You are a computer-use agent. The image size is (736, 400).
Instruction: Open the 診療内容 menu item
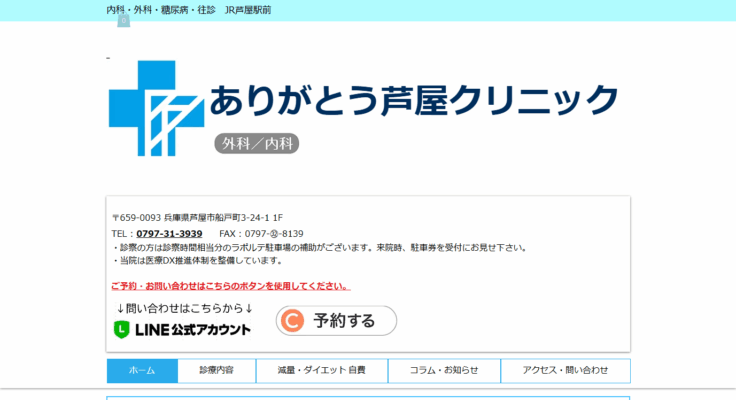[x=216, y=371]
